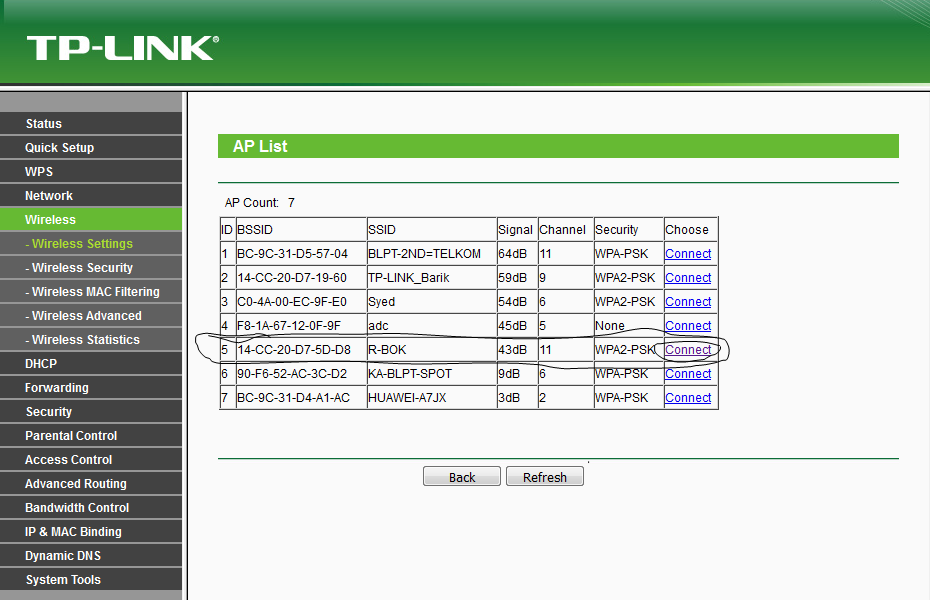Viewport: 930px width, 600px height.
Task: Connect to the adc network
Action: click(x=688, y=325)
